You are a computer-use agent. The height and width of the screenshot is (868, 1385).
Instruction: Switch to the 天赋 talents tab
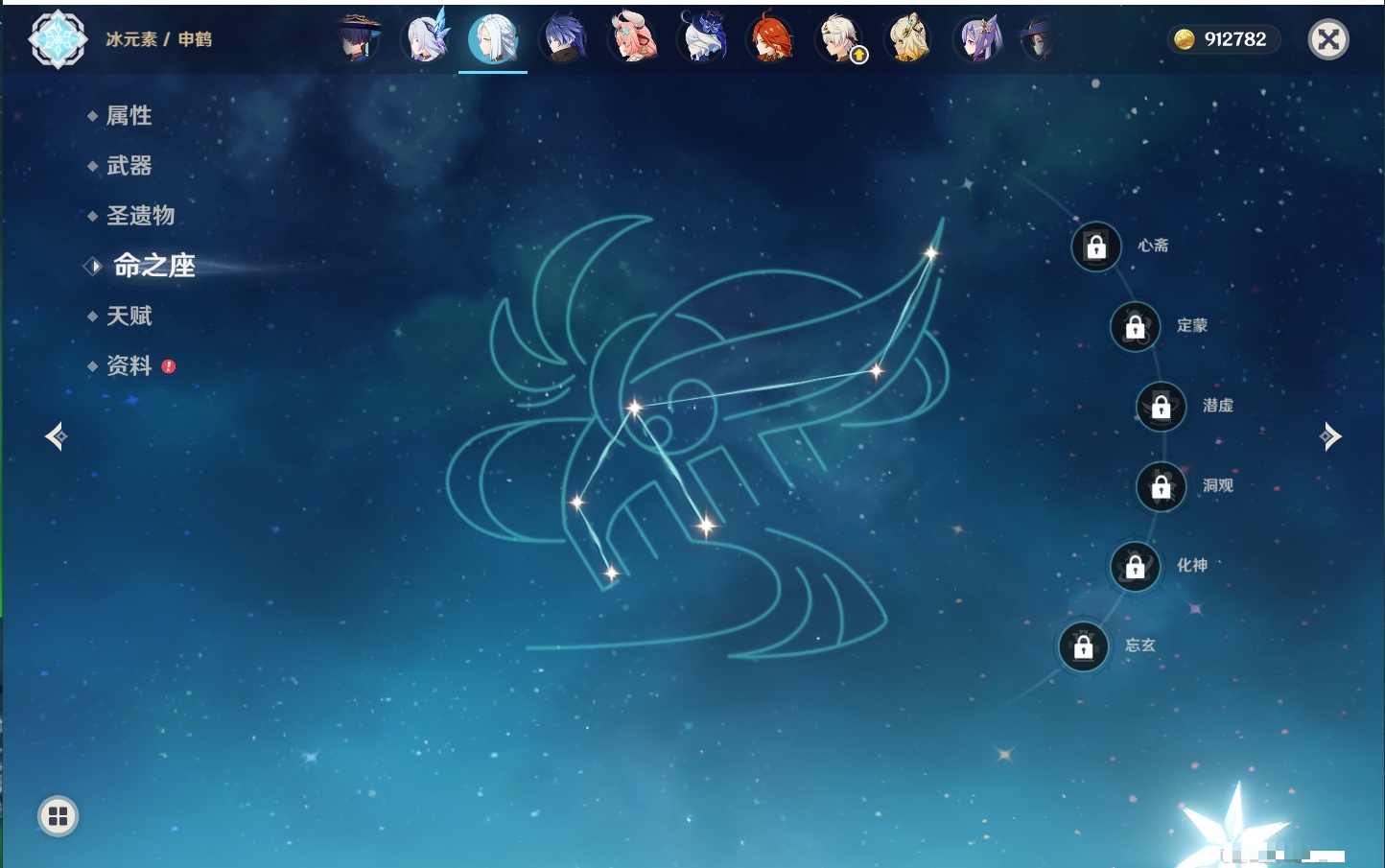129,316
